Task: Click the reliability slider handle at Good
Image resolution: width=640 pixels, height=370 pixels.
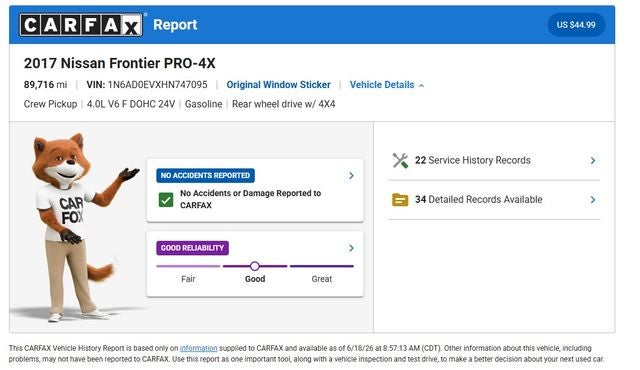Action: coord(255,266)
